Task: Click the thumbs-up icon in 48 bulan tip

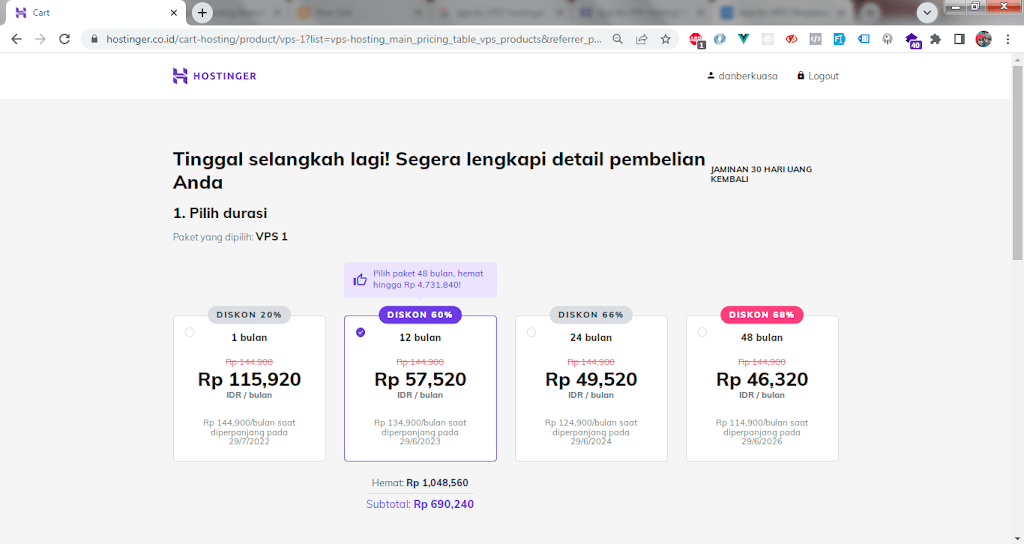Action: pyautogui.click(x=360, y=280)
